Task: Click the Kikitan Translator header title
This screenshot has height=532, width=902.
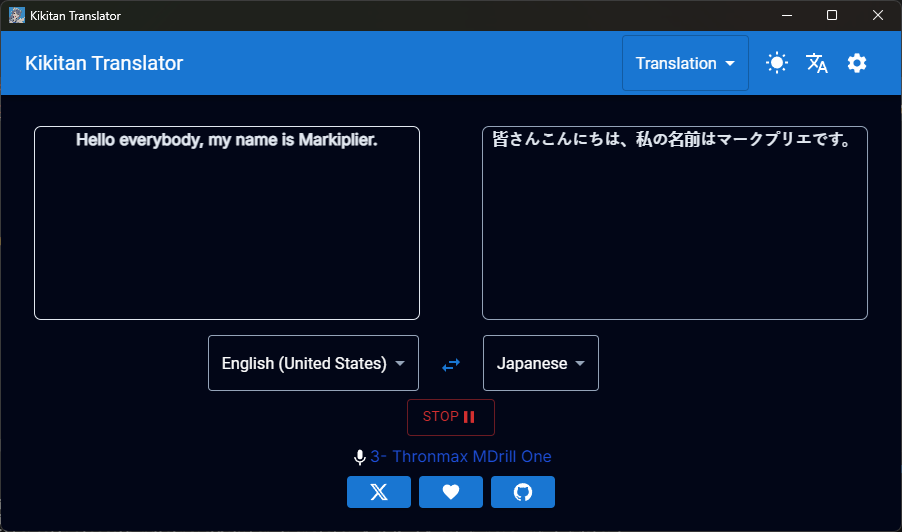Action: click(x=104, y=63)
